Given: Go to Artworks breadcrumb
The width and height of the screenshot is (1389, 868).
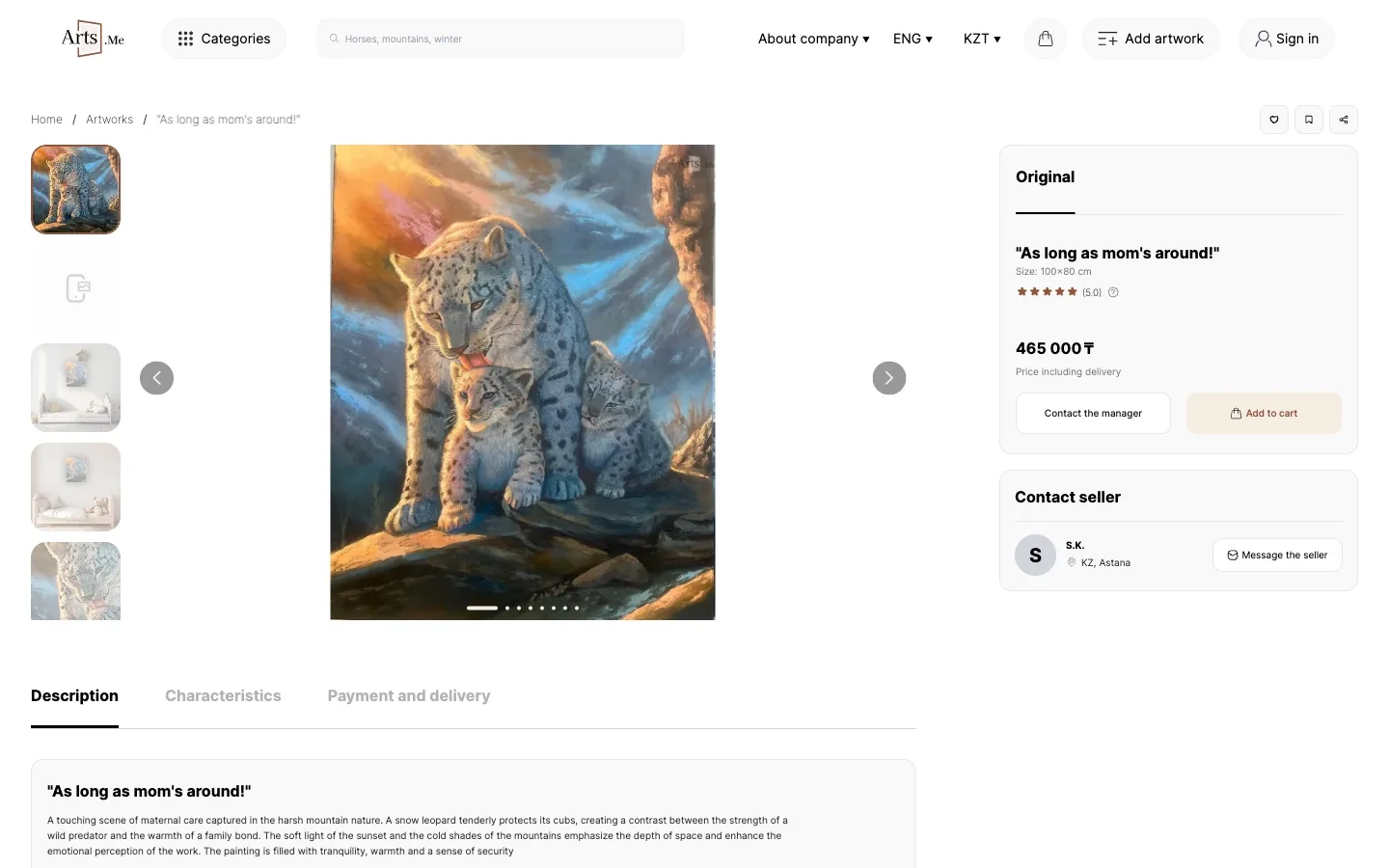Looking at the screenshot, I should (x=110, y=120).
